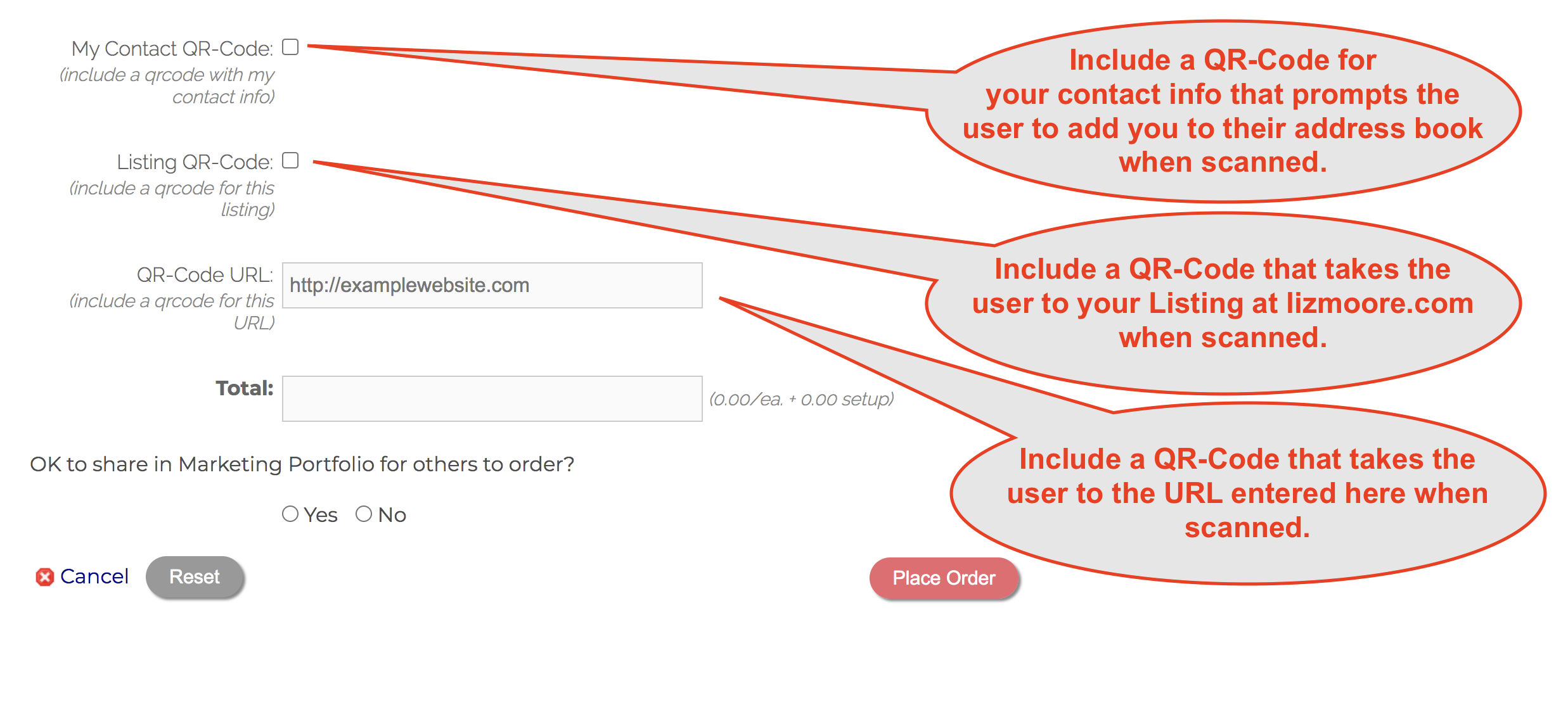Click the Marketing Portfolio sharing question text

[302, 464]
